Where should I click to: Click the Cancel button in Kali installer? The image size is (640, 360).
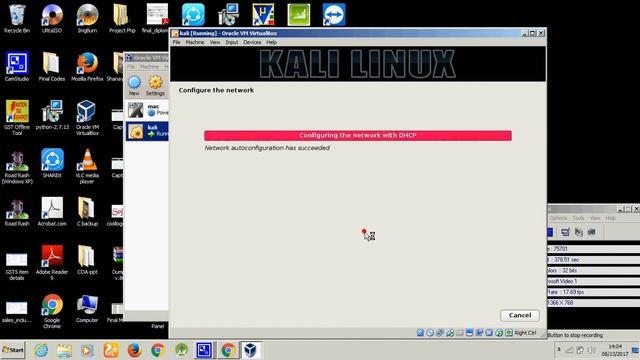coord(520,315)
